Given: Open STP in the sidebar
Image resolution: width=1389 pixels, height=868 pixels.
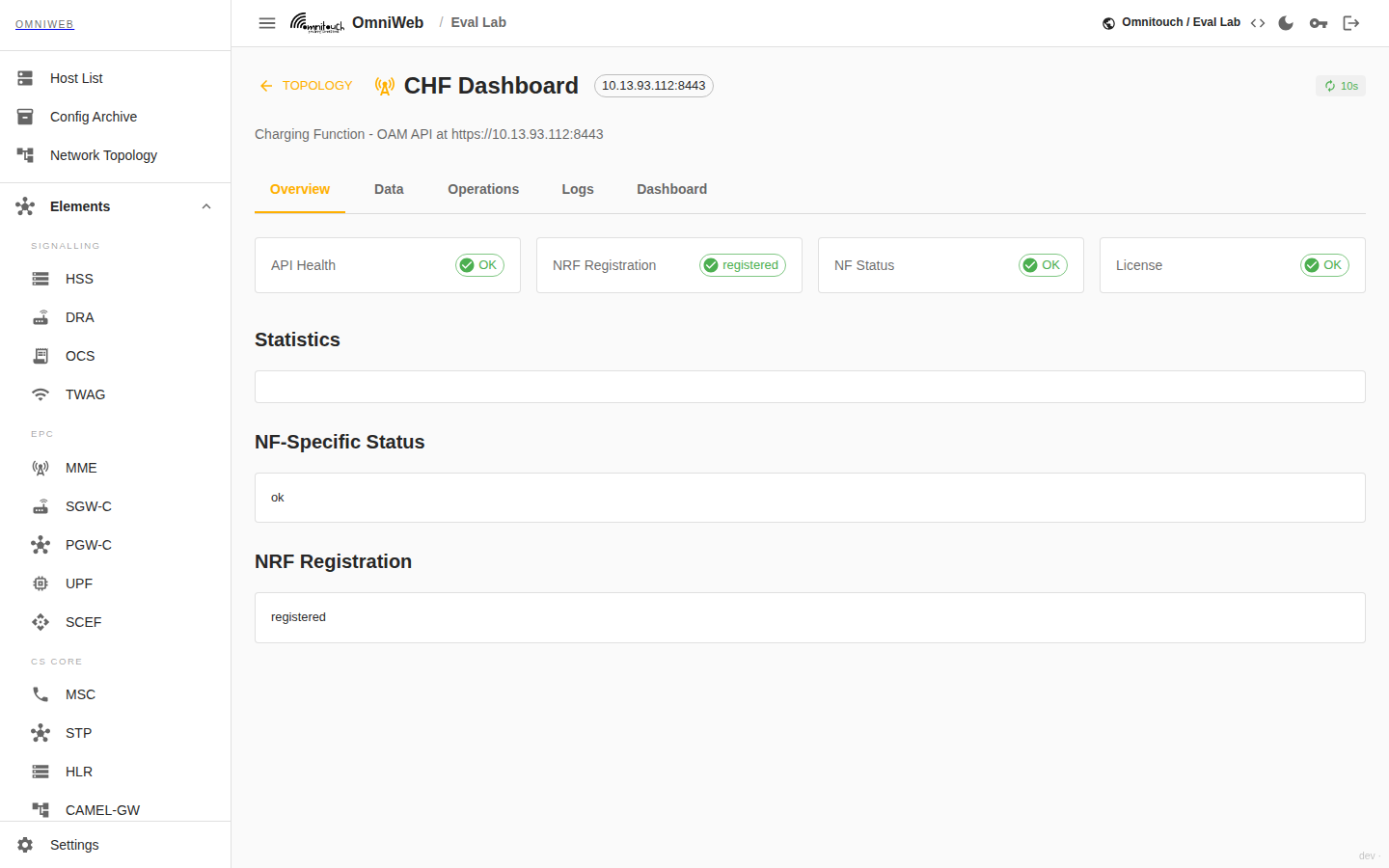Looking at the screenshot, I should (116, 733).
